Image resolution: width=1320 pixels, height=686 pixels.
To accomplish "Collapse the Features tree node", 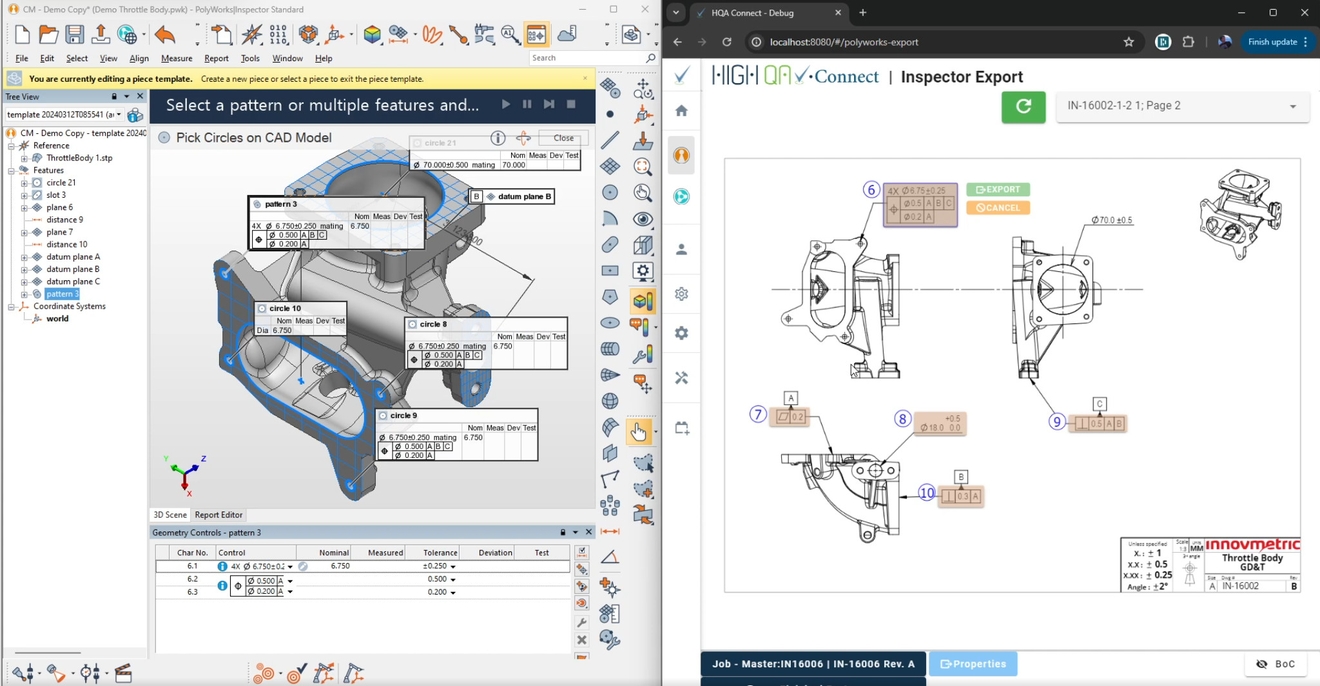I will [12, 170].
